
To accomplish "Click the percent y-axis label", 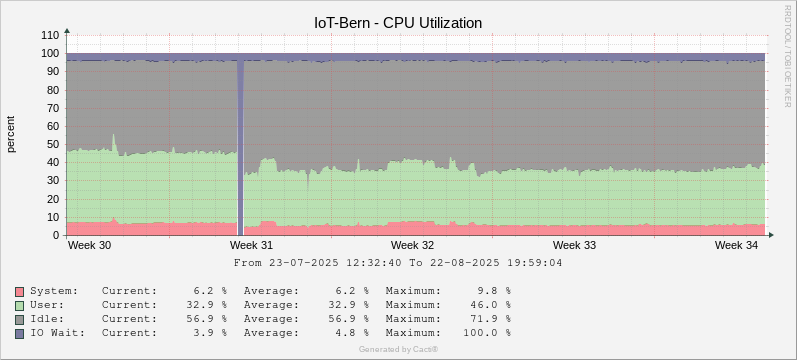I will point(11,134).
